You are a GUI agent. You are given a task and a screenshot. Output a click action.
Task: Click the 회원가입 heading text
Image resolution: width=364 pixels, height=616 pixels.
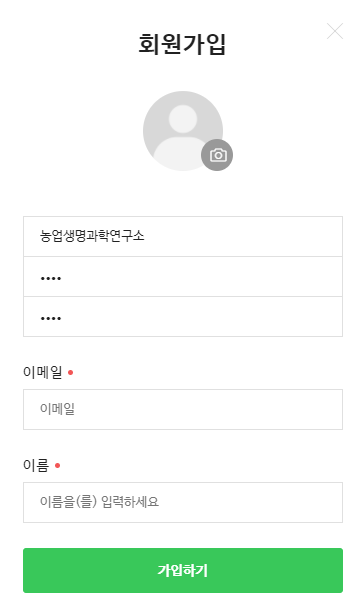tap(182, 44)
